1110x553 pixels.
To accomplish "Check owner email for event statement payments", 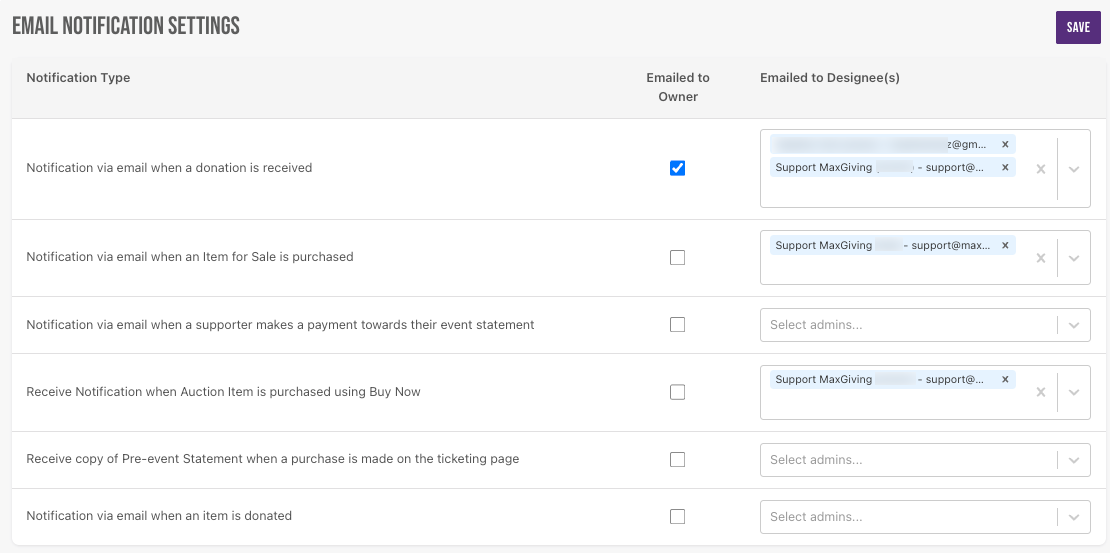I will pyautogui.click(x=678, y=325).
